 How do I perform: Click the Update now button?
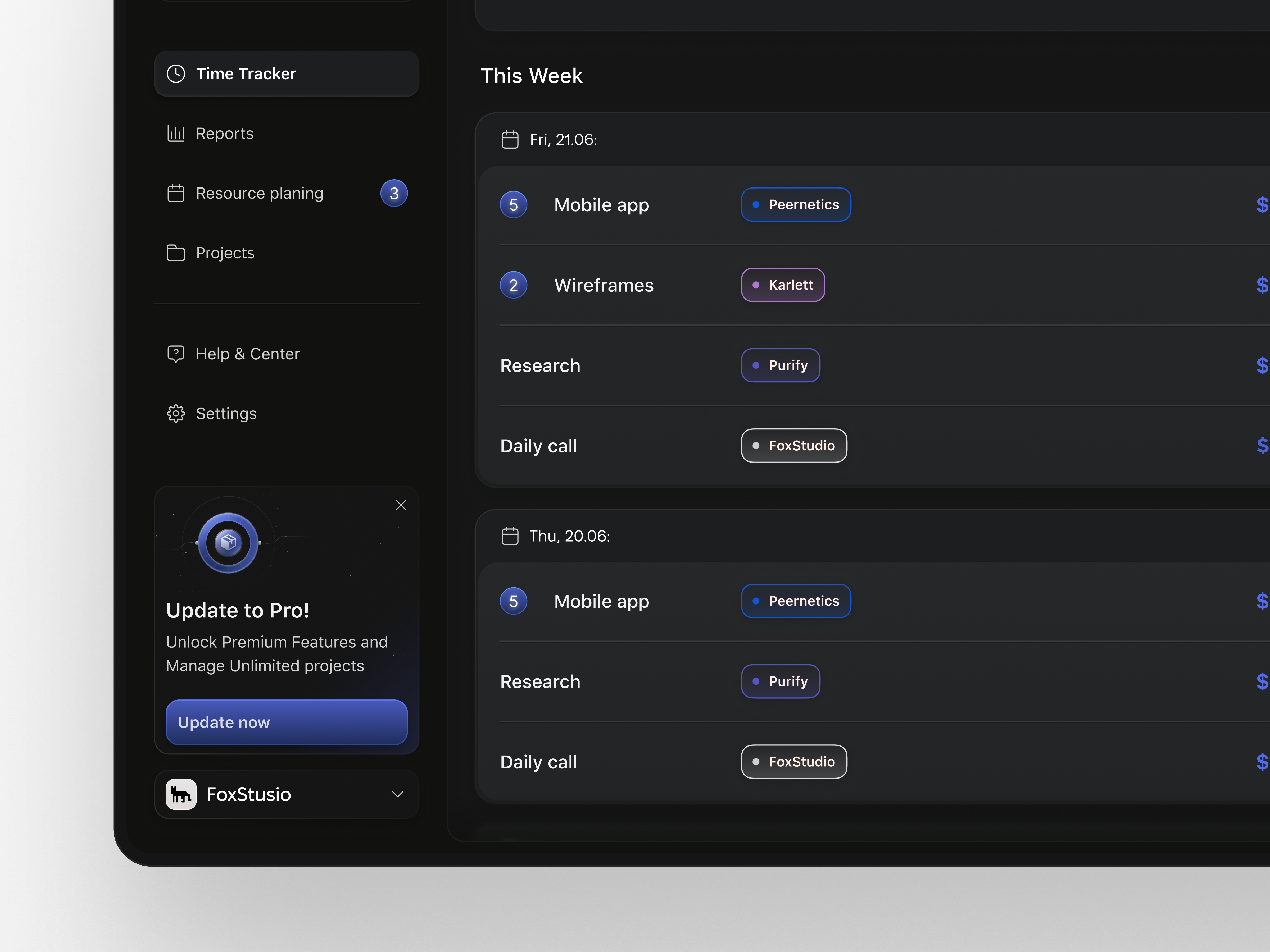coord(287,722)
